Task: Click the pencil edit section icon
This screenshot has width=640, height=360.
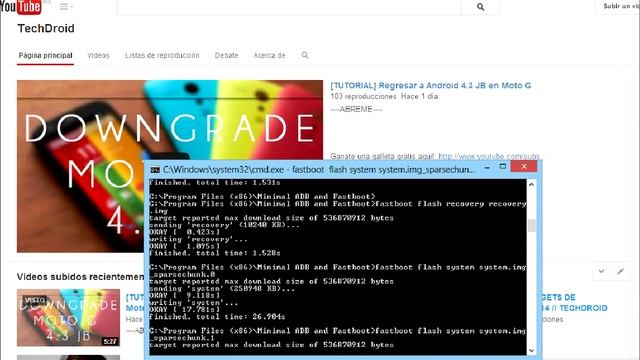Action: pyautogui.click(x=620, y=271)
